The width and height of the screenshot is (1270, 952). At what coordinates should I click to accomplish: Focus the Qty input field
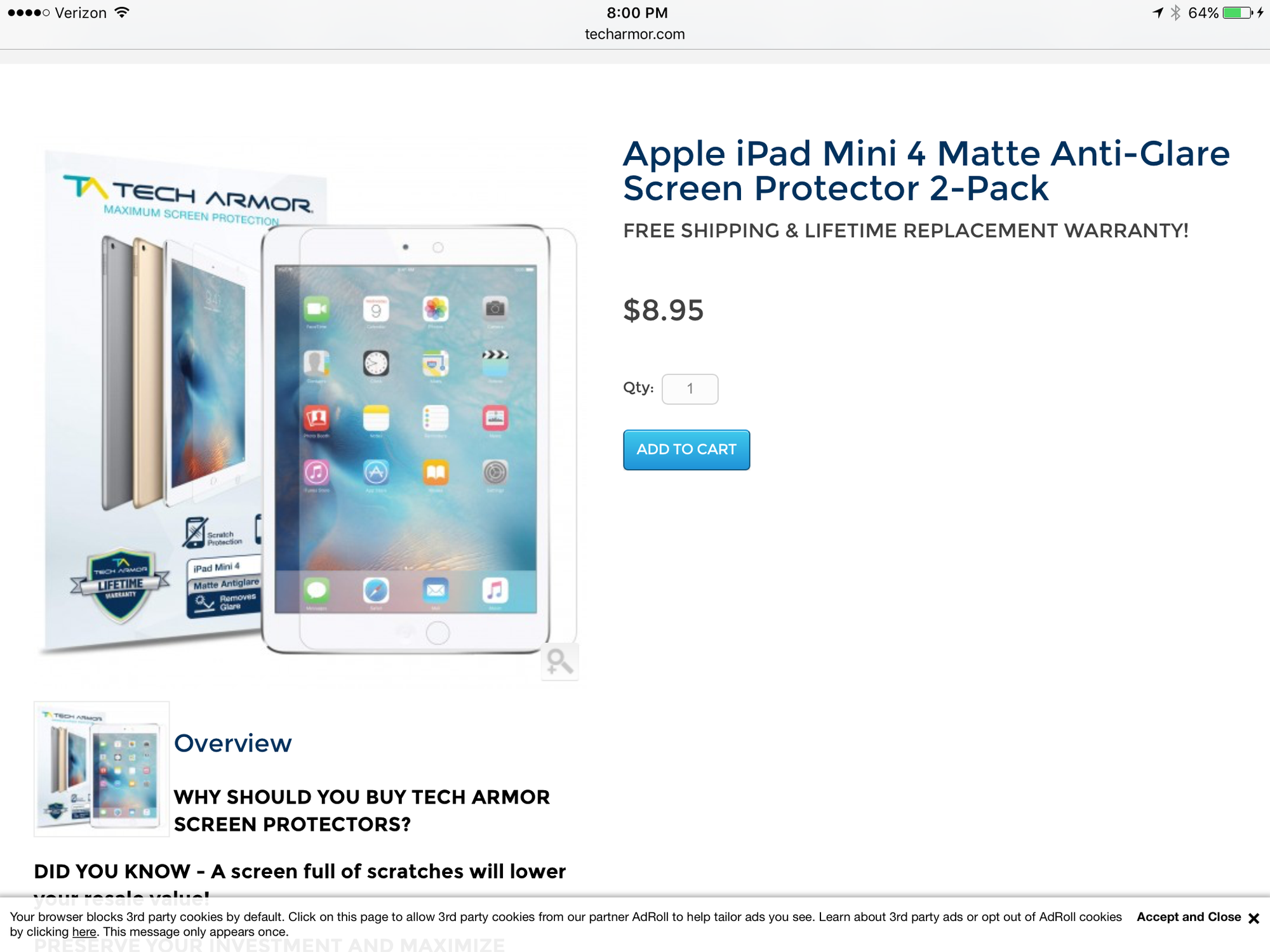tap(690, 388)
